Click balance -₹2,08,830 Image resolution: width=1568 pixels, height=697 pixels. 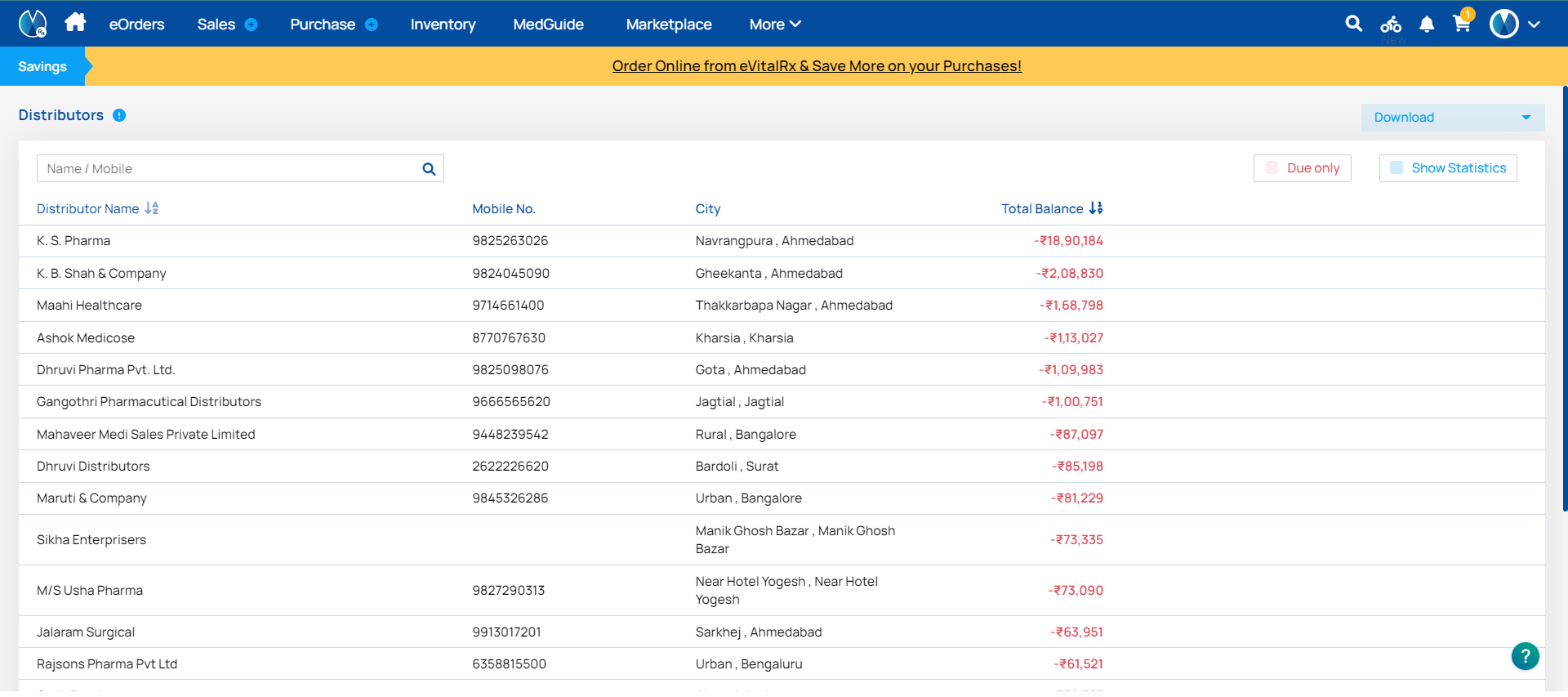1070,273
